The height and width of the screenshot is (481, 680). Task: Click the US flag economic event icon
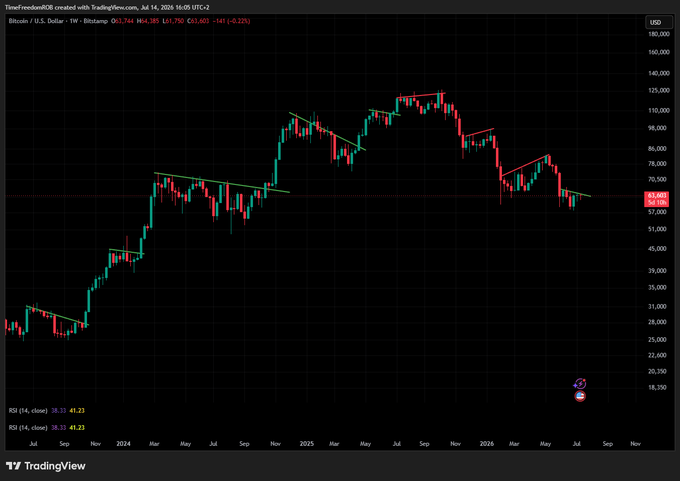pyautogui.click(x=580, y=396)
